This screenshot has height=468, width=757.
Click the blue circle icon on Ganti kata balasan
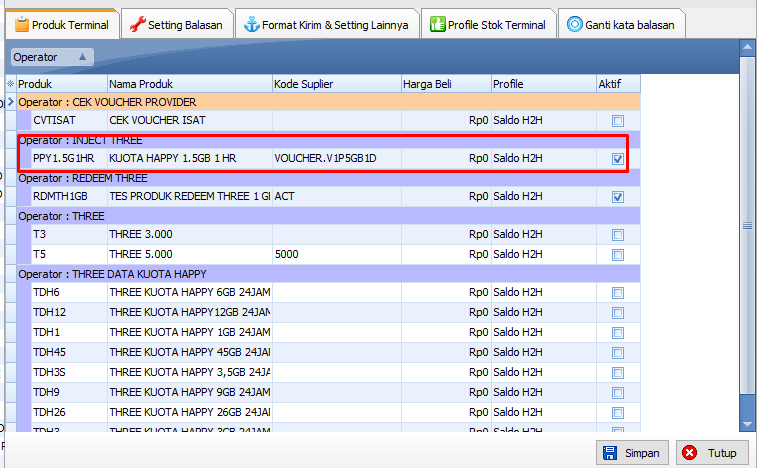[575, 24]
